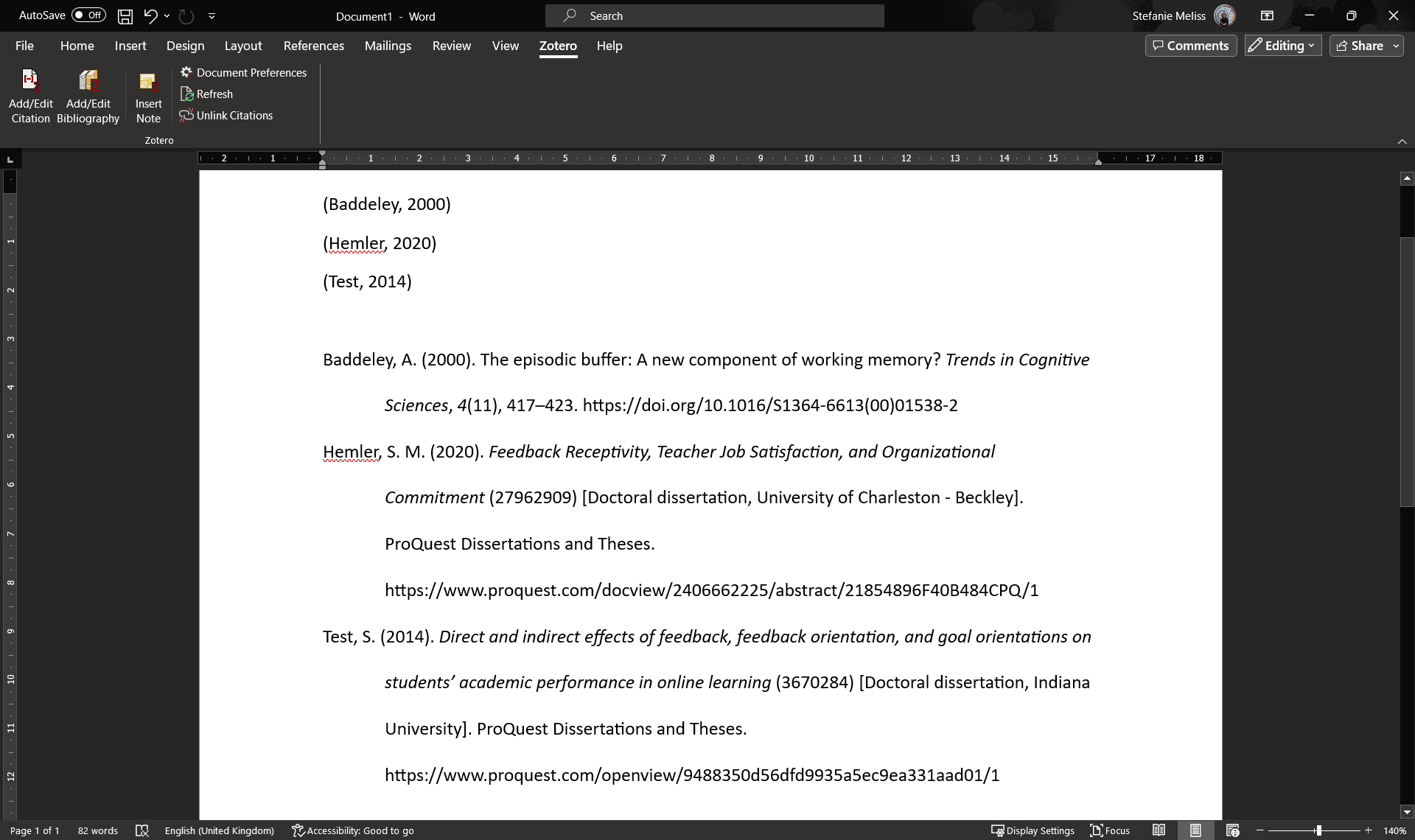Switch to Read Mode view in the status bar
Screen dimensions: 1415x840
[x=1159, y=830]
